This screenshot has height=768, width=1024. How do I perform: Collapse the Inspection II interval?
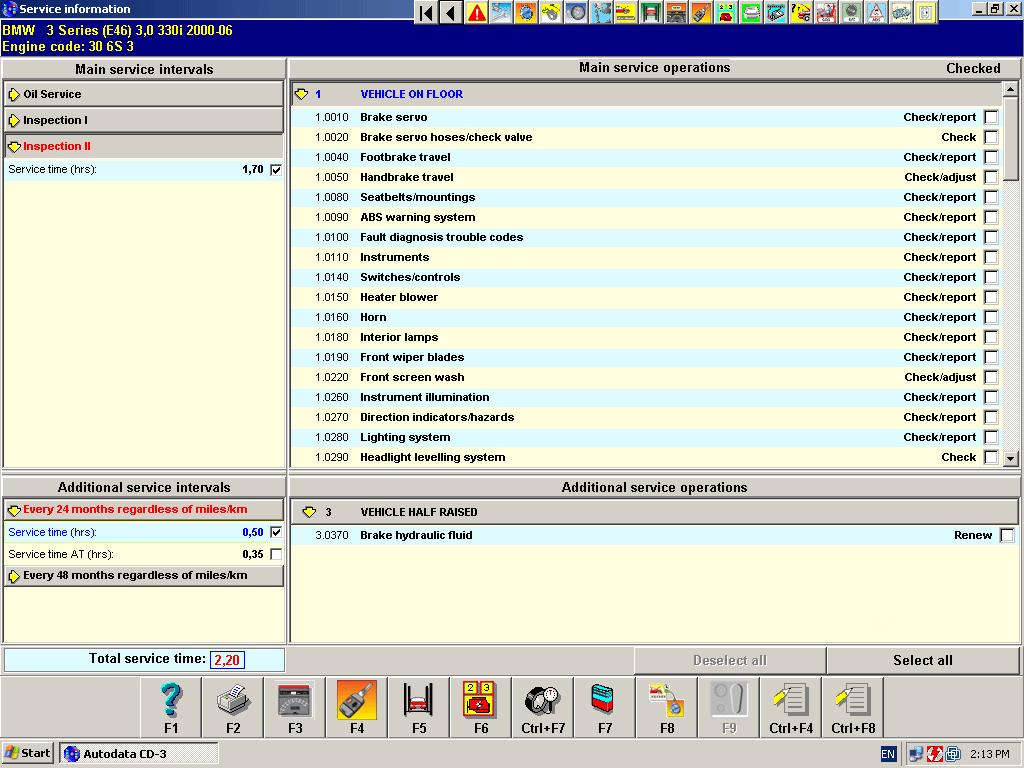point(144,146)
